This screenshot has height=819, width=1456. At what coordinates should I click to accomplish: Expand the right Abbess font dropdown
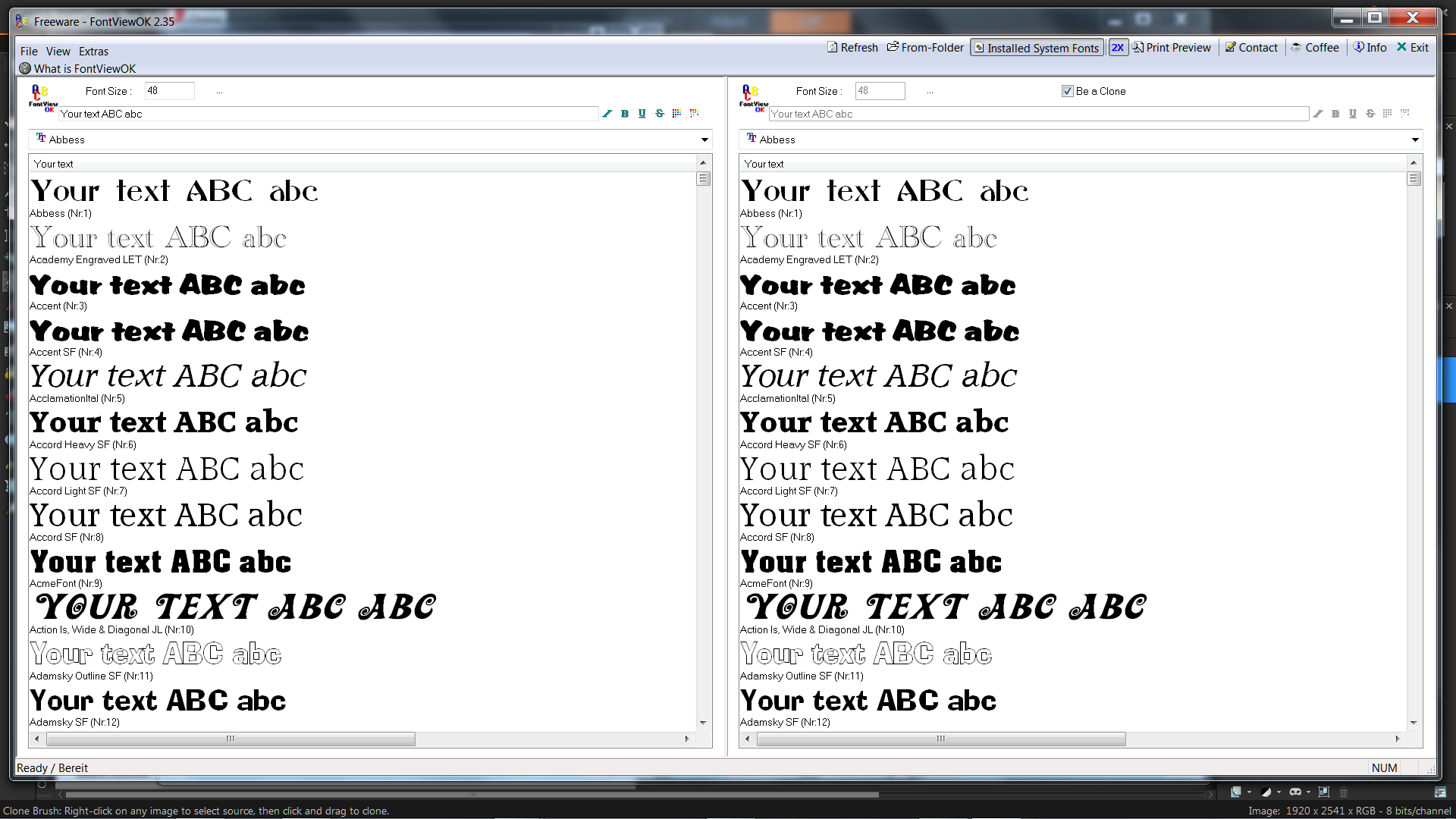[1415, 140]
